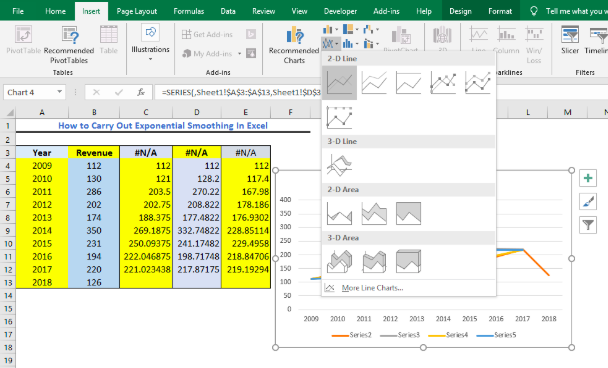Switch to the Home tab

(x=55, y=11)
